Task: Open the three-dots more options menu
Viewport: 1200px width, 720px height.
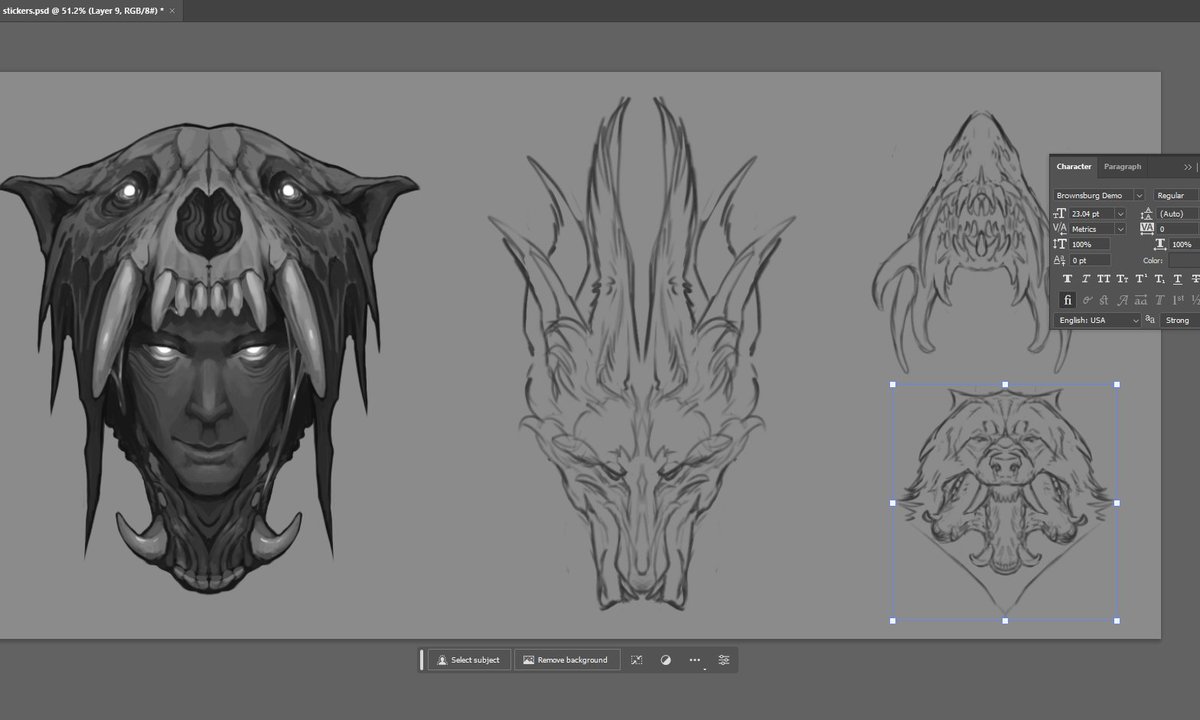Action: pos(695,660)
